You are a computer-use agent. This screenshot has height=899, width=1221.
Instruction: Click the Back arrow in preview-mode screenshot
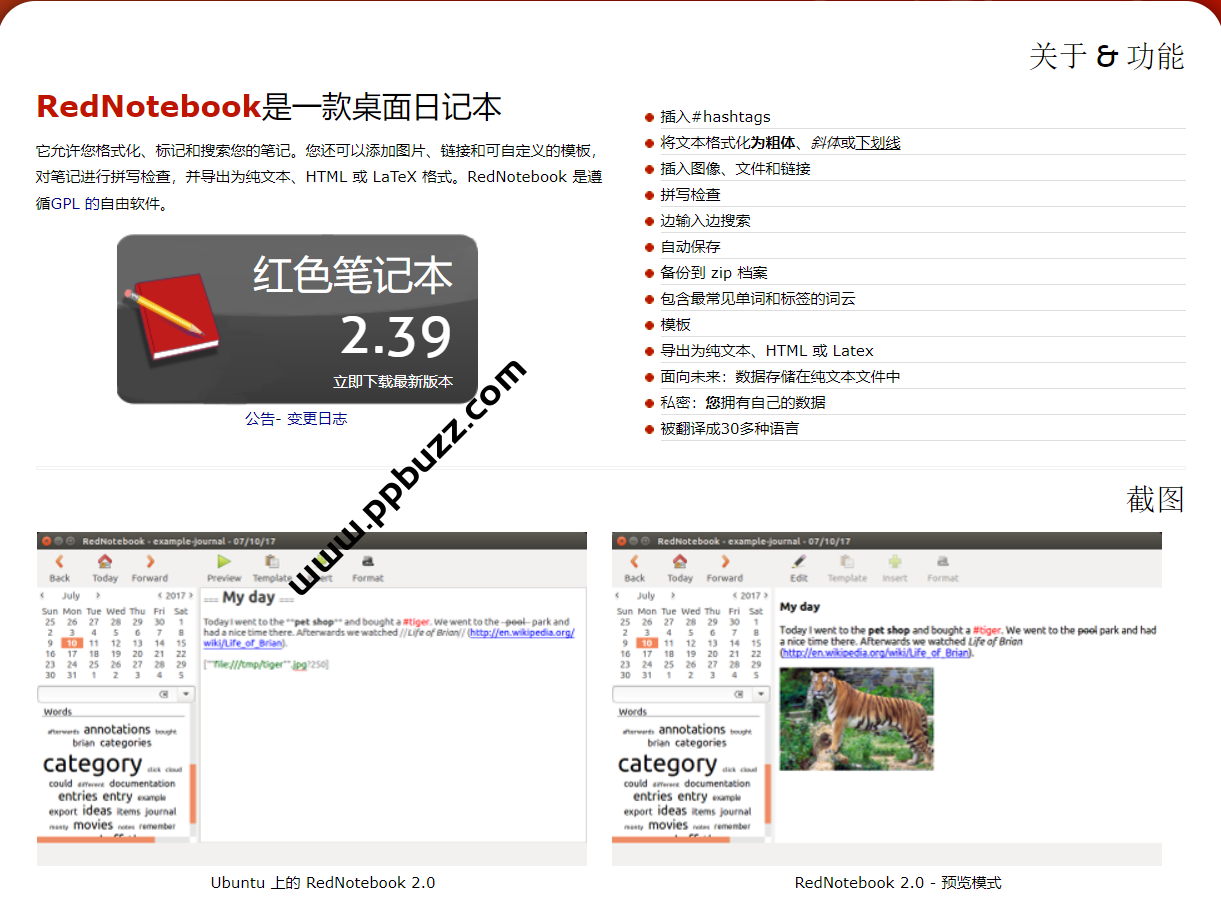click(634, 562)
